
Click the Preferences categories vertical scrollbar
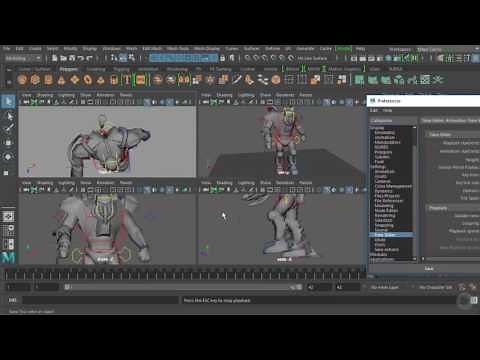point(415,192)
